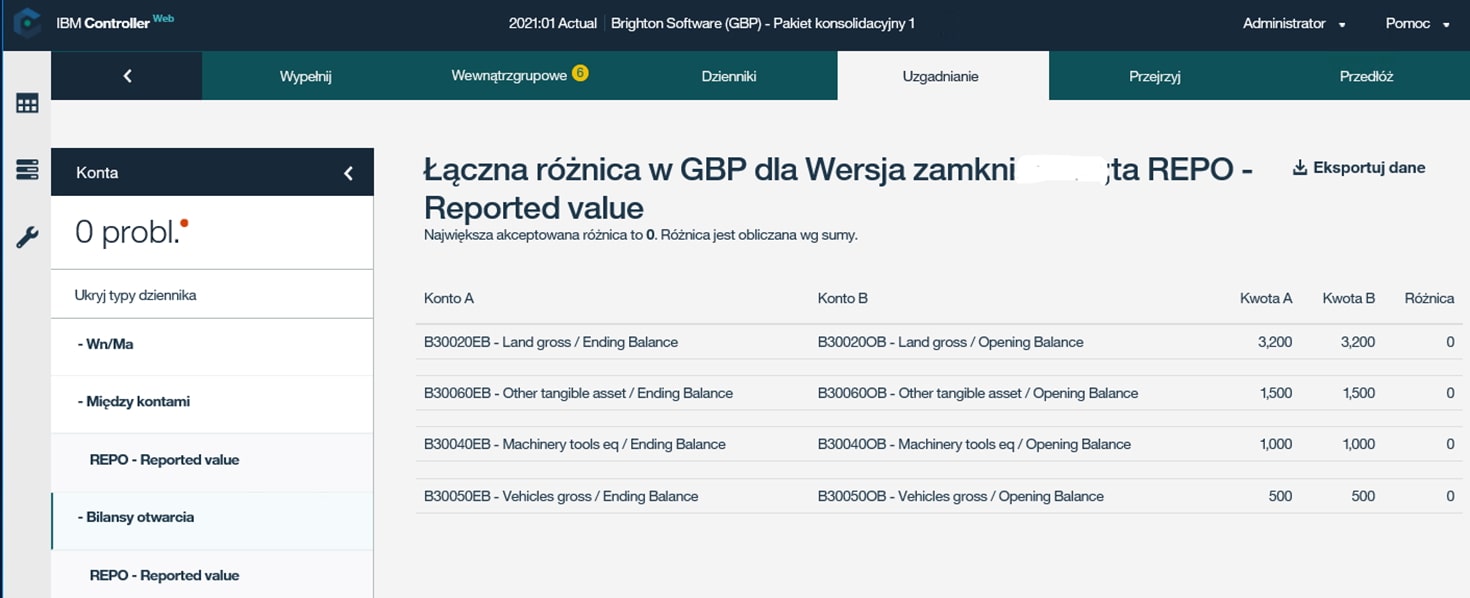Open the server stack icon in sidebar

(27, 170)
